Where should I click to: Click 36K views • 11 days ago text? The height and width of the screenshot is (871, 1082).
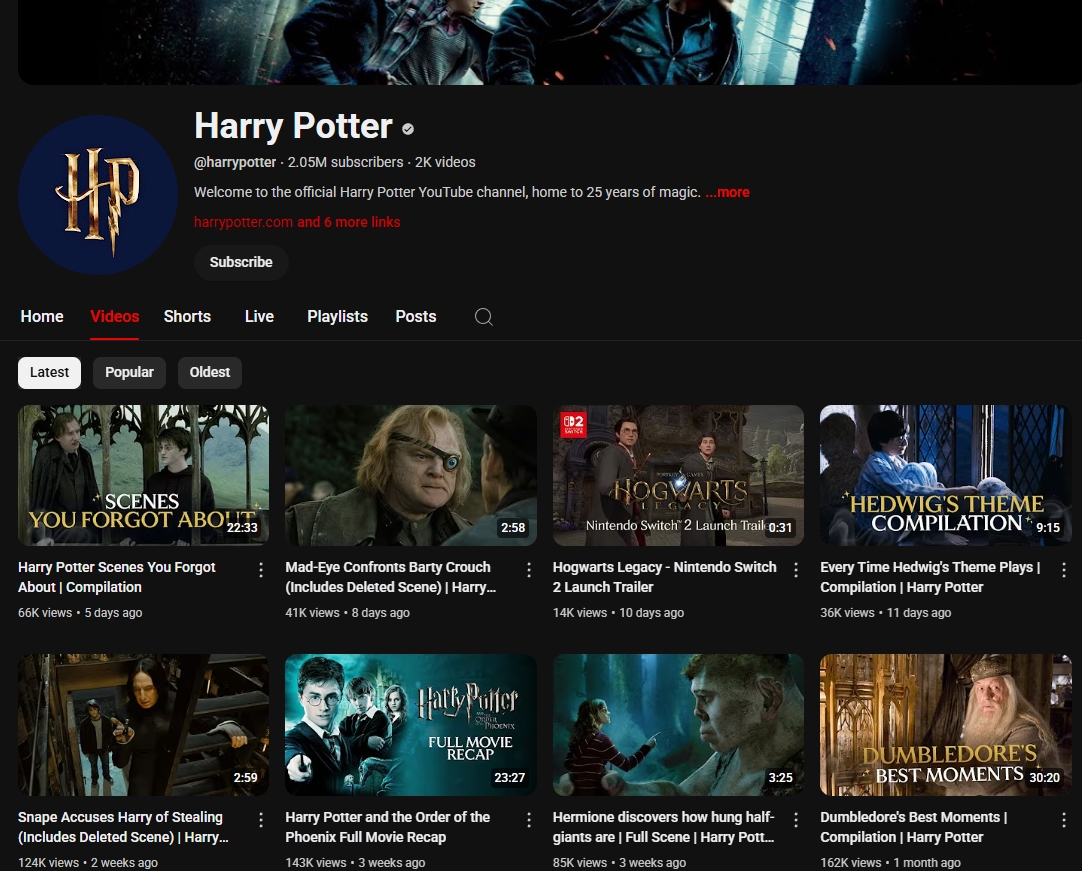885,612
